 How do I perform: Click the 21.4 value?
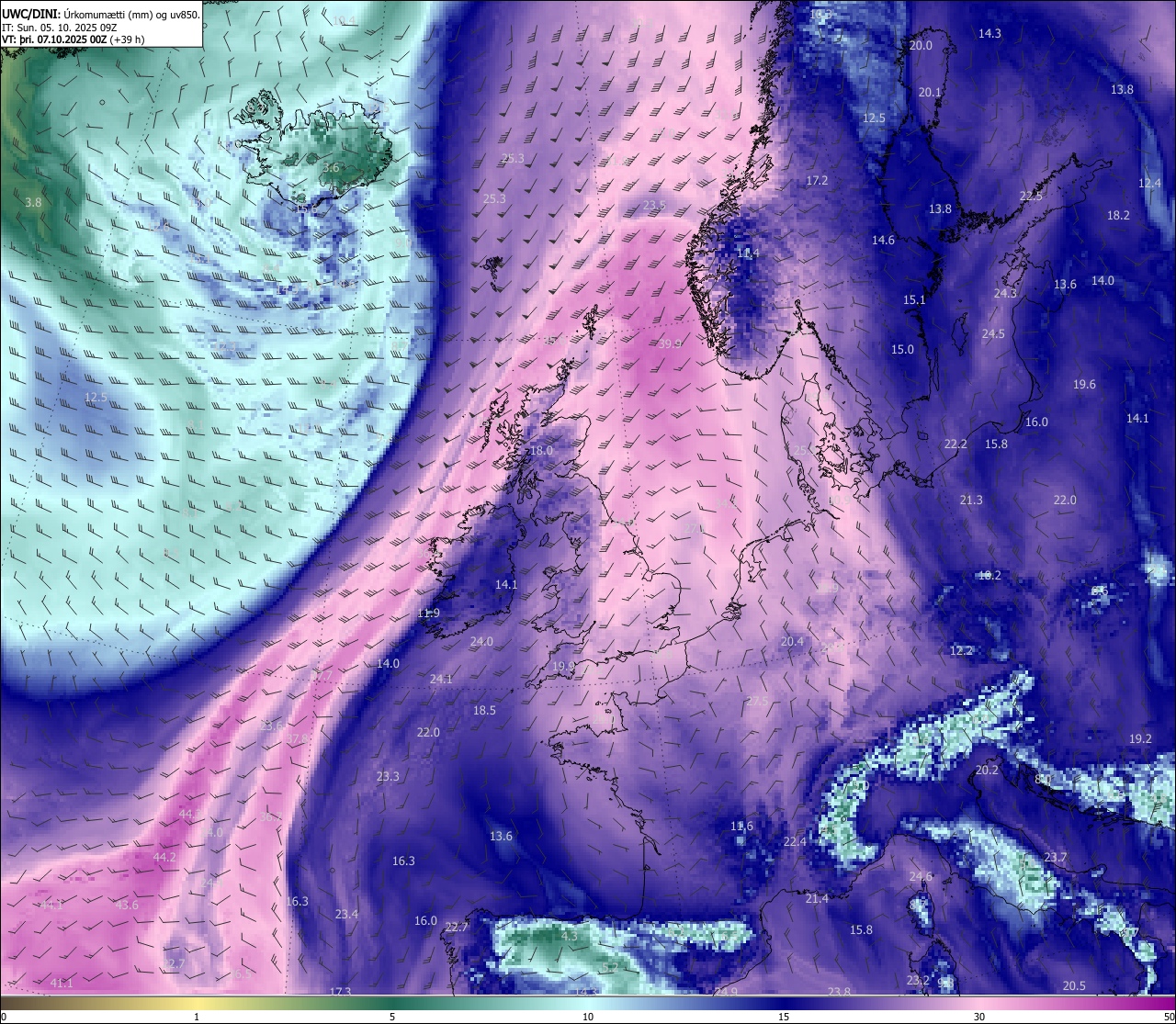(817, 898)
